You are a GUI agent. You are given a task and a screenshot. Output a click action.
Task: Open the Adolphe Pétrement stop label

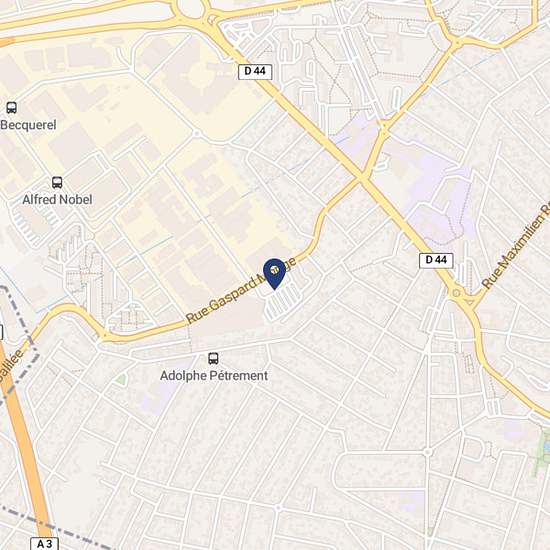click(214, 376)
